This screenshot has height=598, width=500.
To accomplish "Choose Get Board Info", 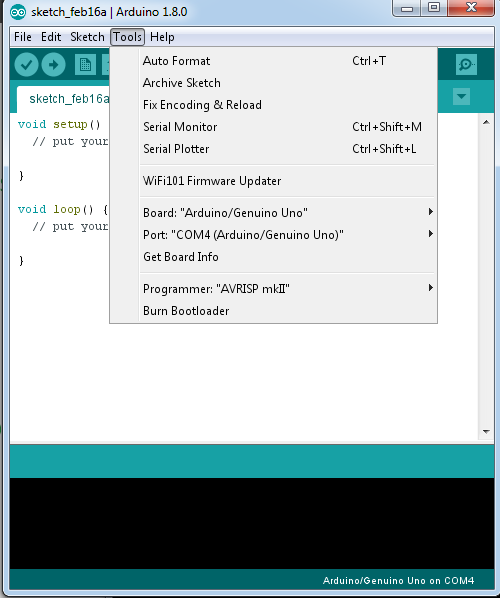I will (x=273, y=257).
